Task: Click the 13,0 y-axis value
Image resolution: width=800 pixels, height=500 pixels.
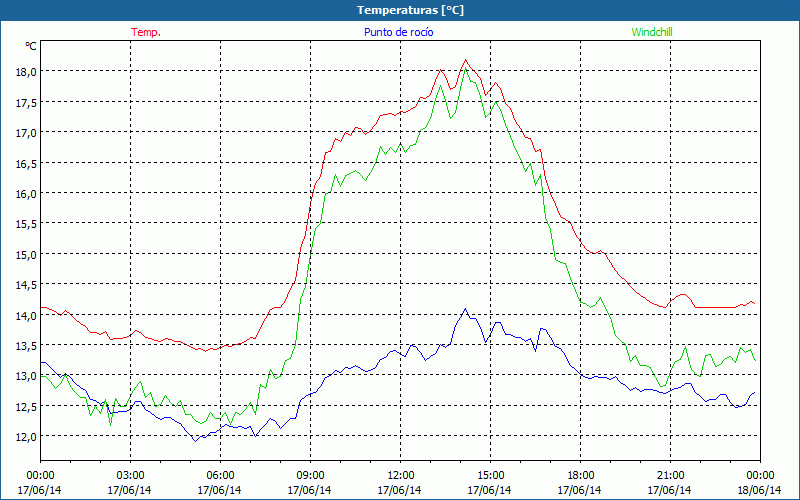Action: click(26, 376)
